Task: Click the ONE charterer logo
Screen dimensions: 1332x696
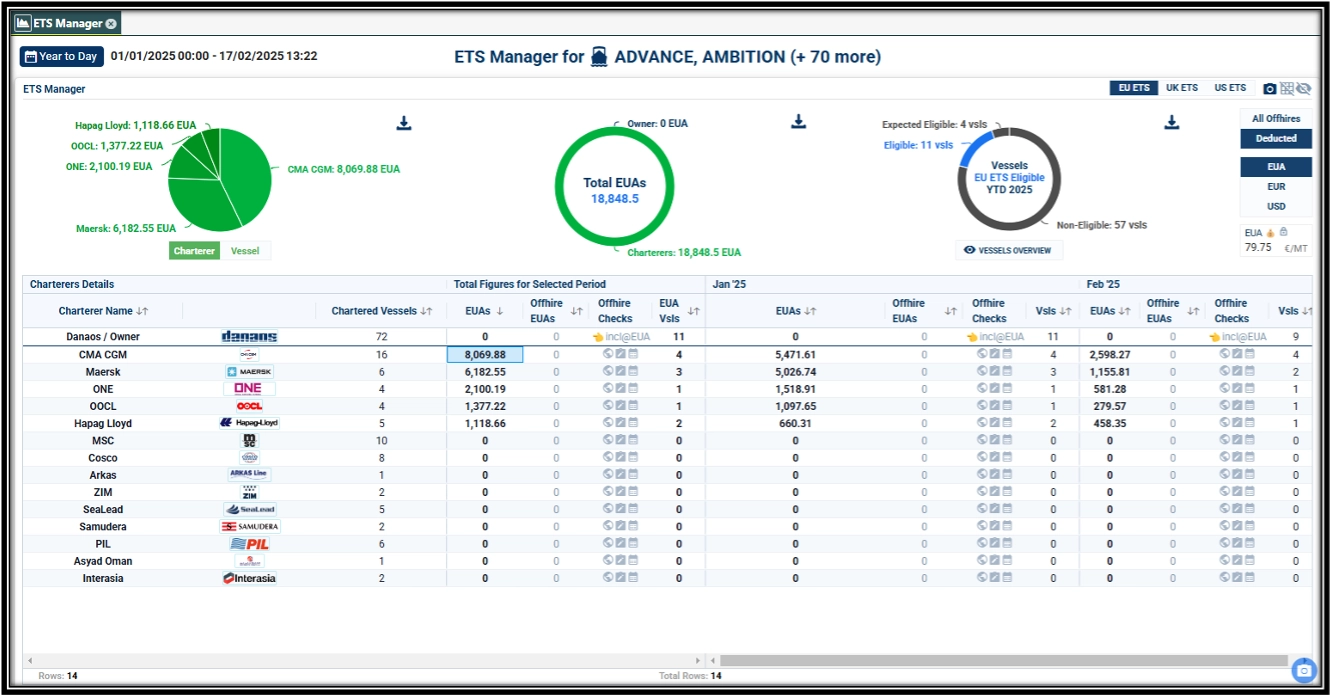Action: click(249, 389)
